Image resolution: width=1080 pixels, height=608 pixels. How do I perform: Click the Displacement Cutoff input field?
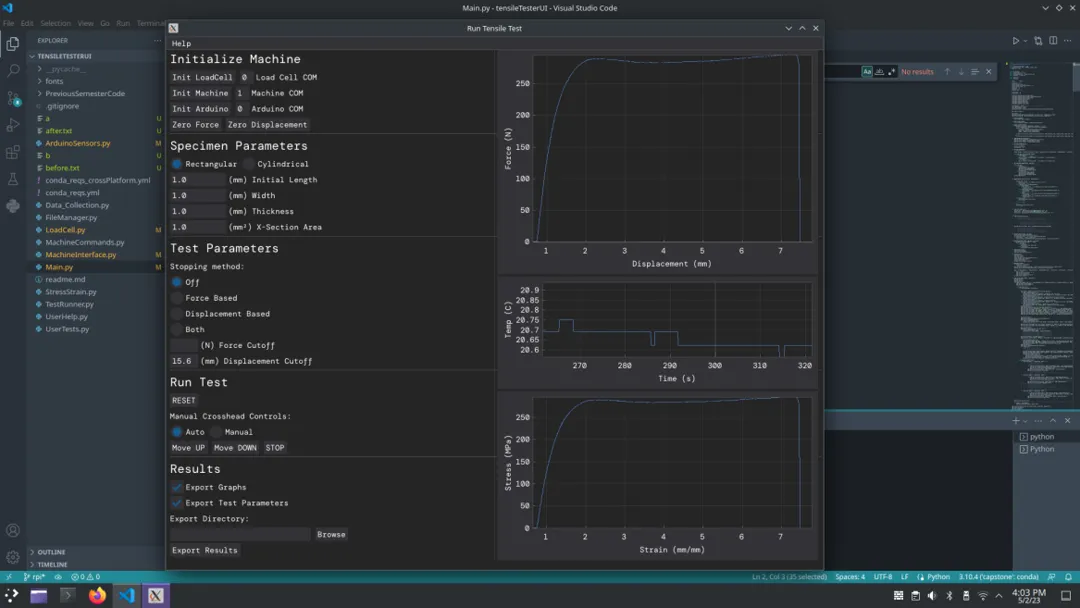coord(184,361)
